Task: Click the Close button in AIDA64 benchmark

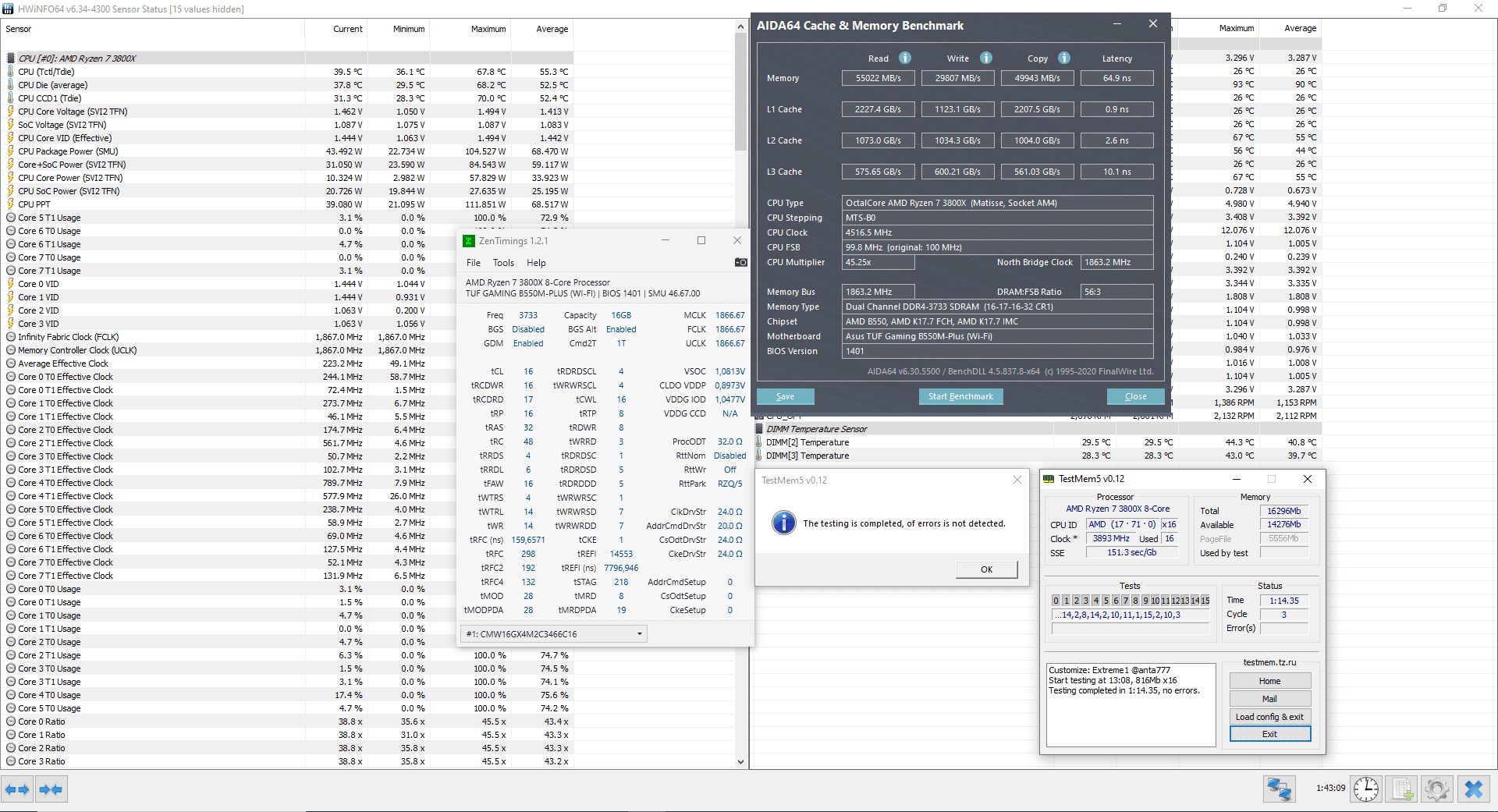Action: click(1136, 396)
